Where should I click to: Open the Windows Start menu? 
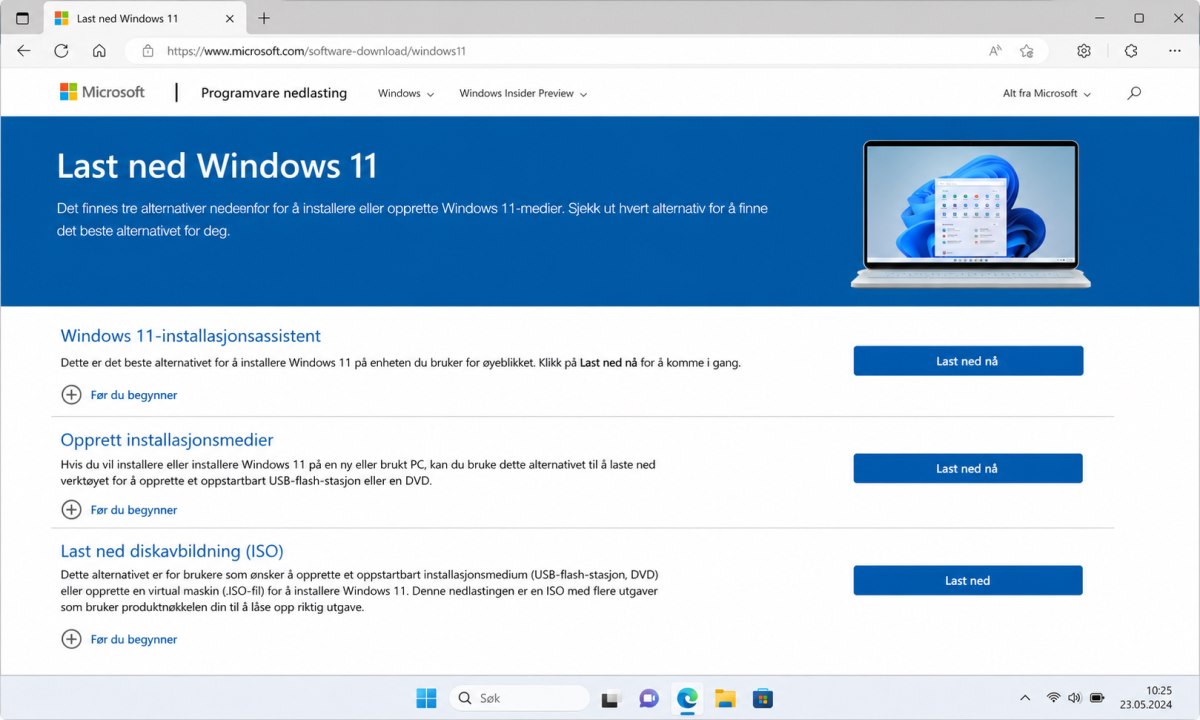[426, 698]
